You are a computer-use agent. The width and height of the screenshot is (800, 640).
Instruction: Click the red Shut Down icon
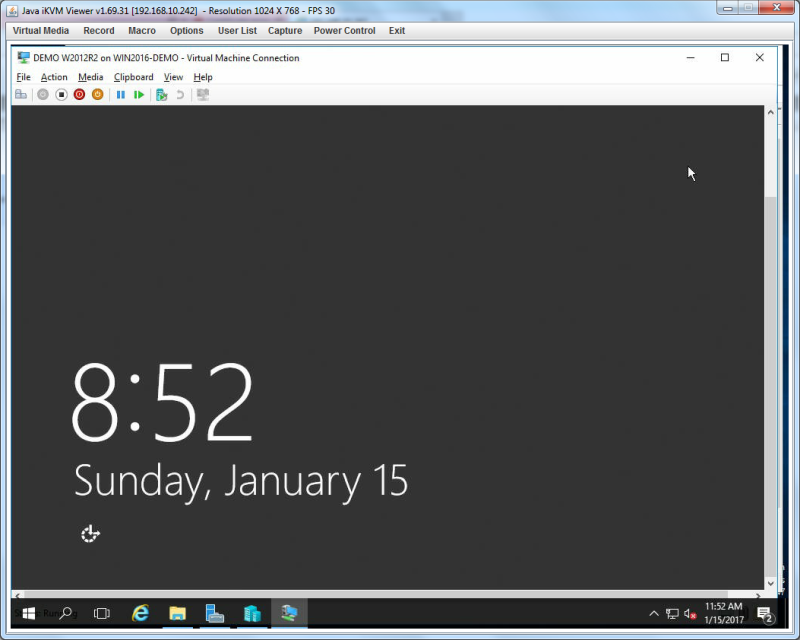[x=79, y=94]
